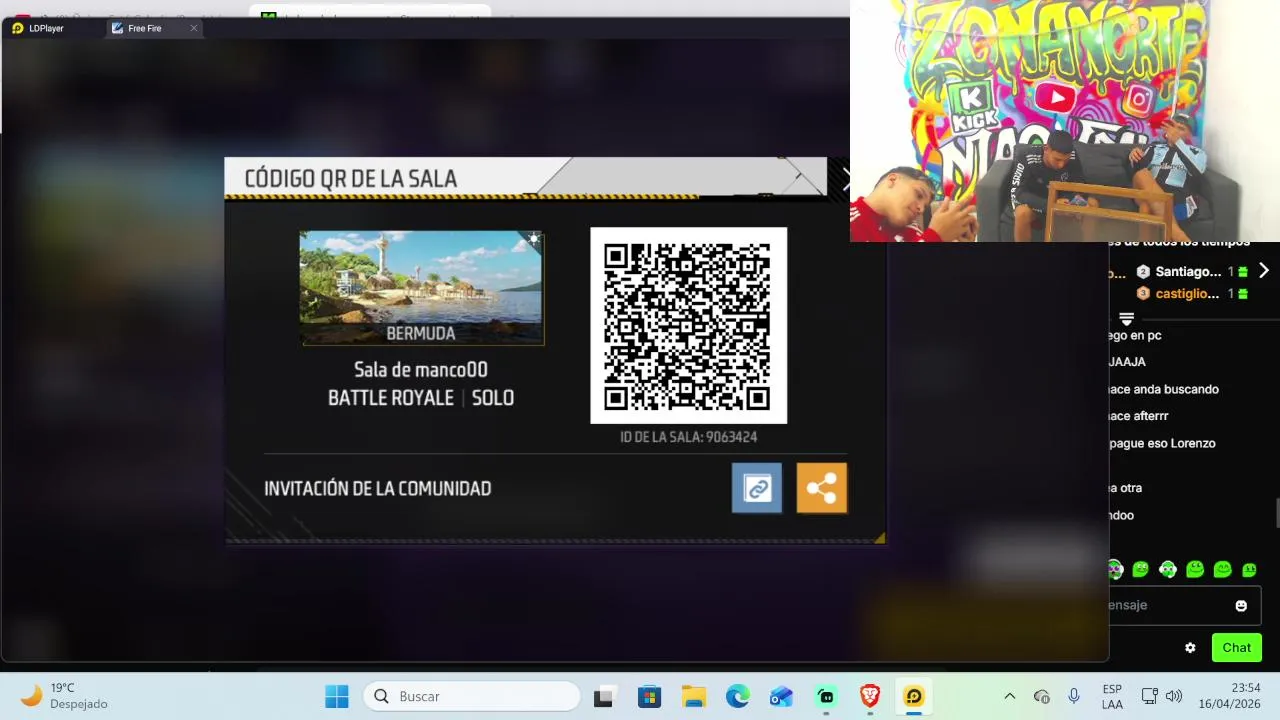Screen dimensions: 1280x720
Task: Click the 'INVITACIÓN DE LA COMUNIDAD' label
Action: pyautogui.click(x=378, y=489)
